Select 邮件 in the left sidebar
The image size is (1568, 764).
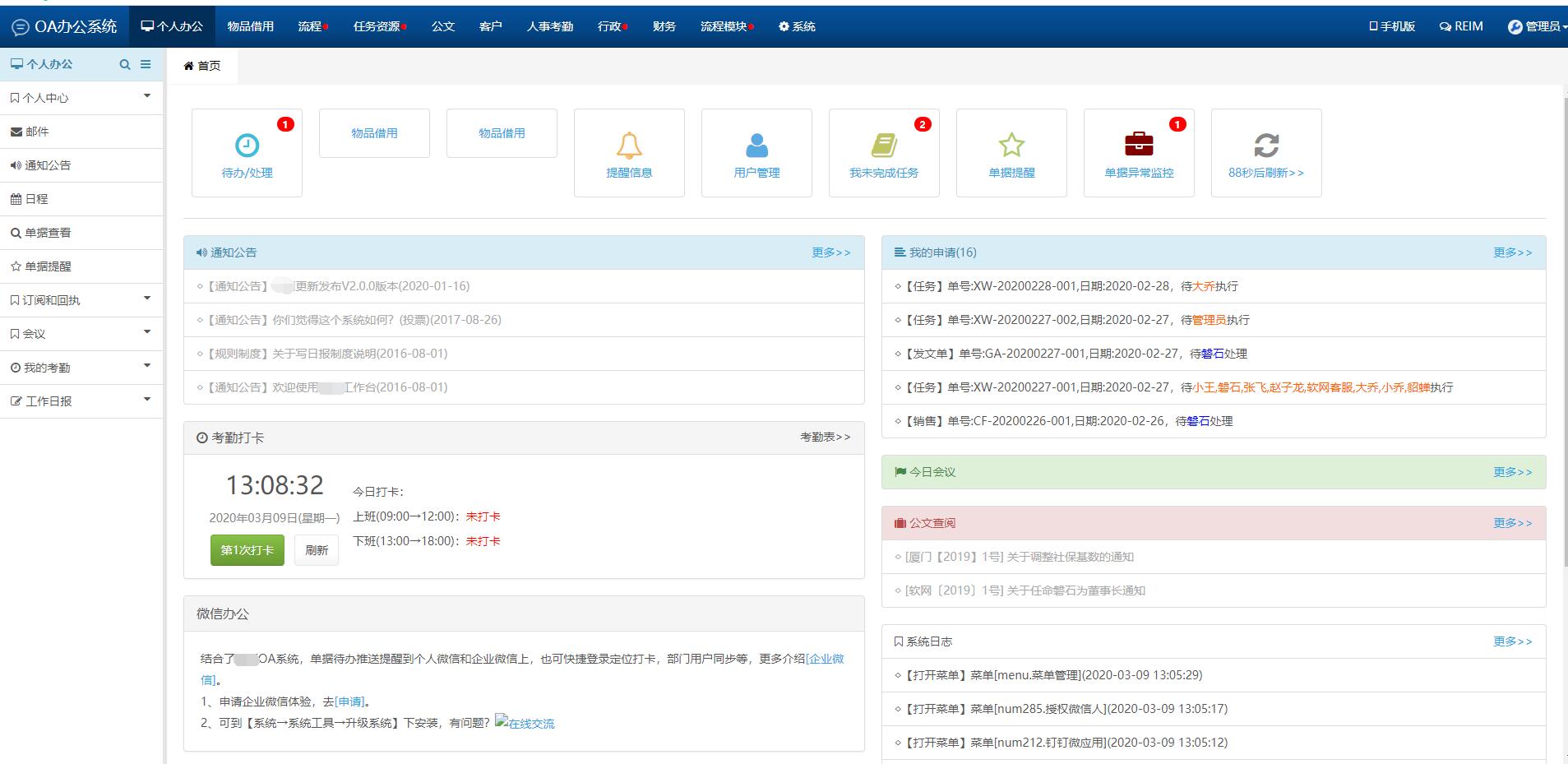(x=37, y=132)
